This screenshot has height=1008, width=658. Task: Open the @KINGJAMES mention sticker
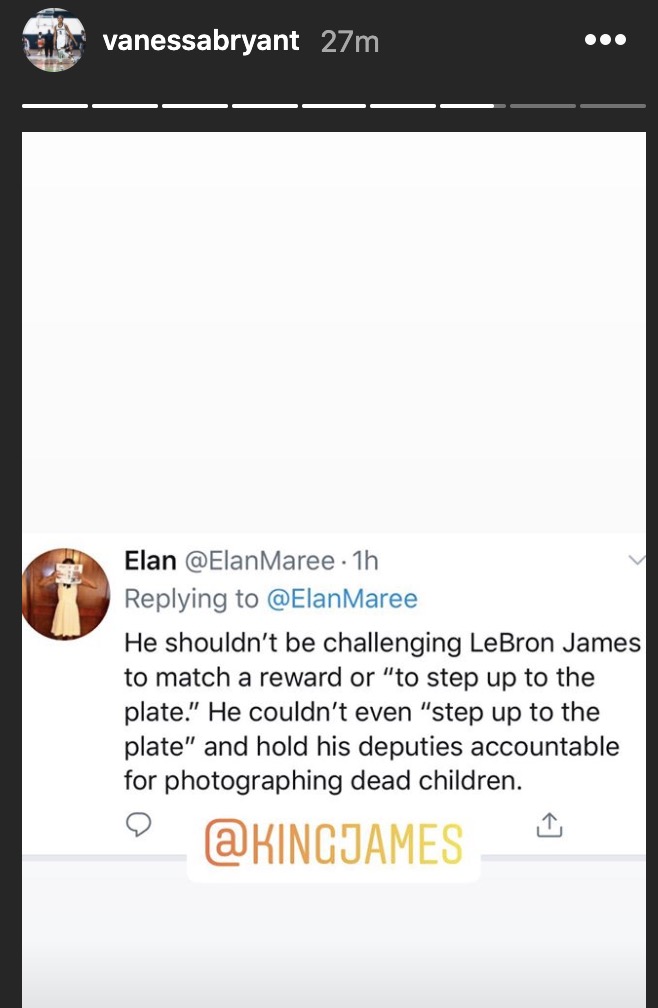333,844
